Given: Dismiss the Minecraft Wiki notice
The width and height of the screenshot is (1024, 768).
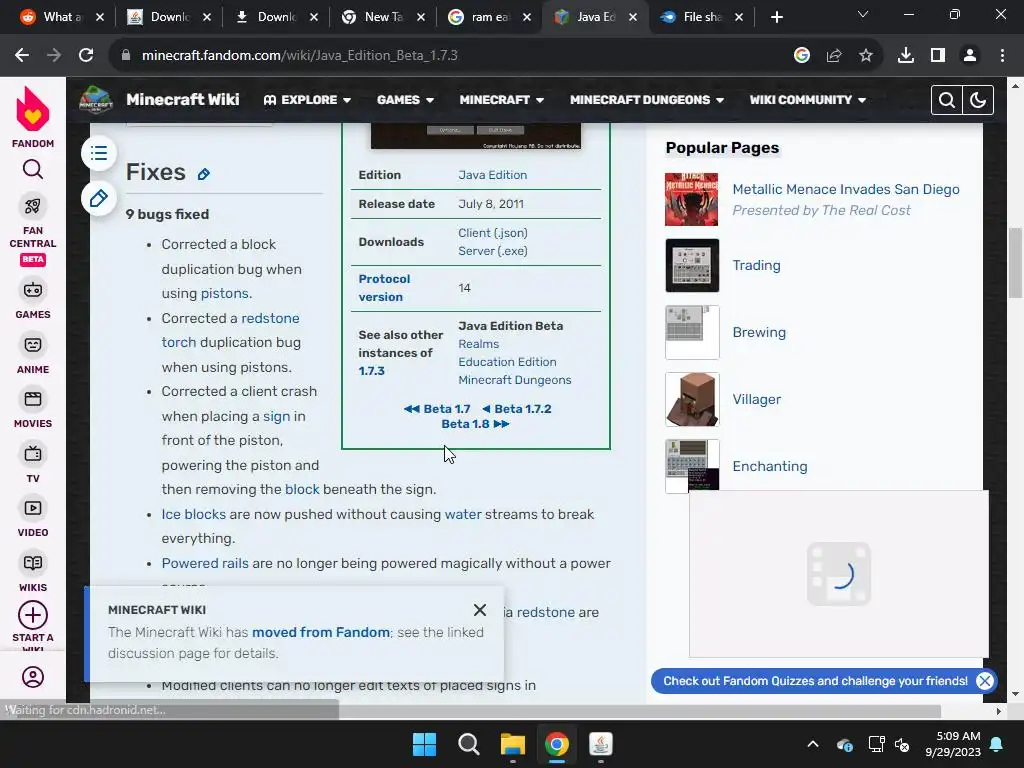Looking at the screenshot, I should (479, 610).
